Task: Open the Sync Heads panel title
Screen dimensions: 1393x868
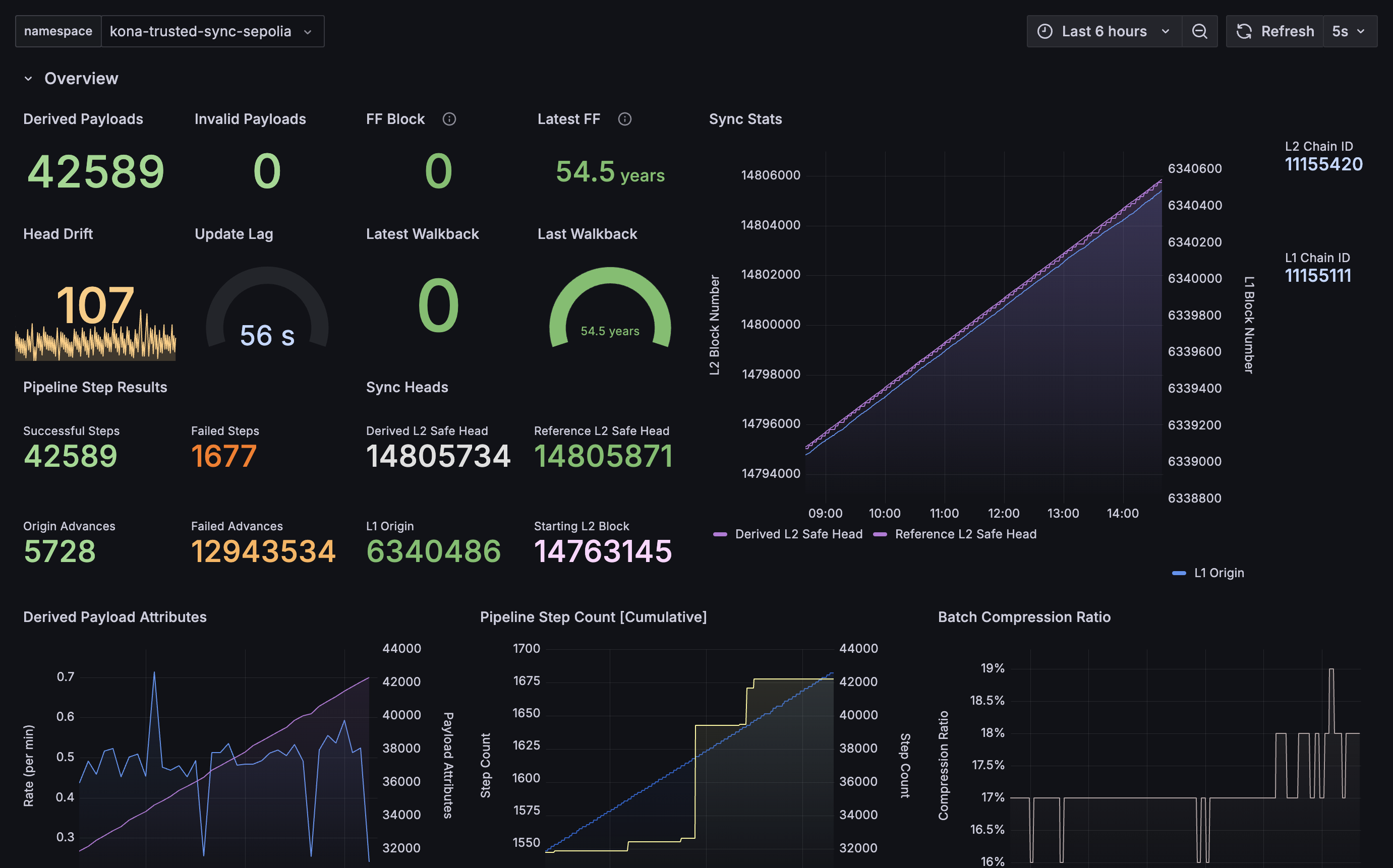Action: pyautogui.click(x=407, y=387)
